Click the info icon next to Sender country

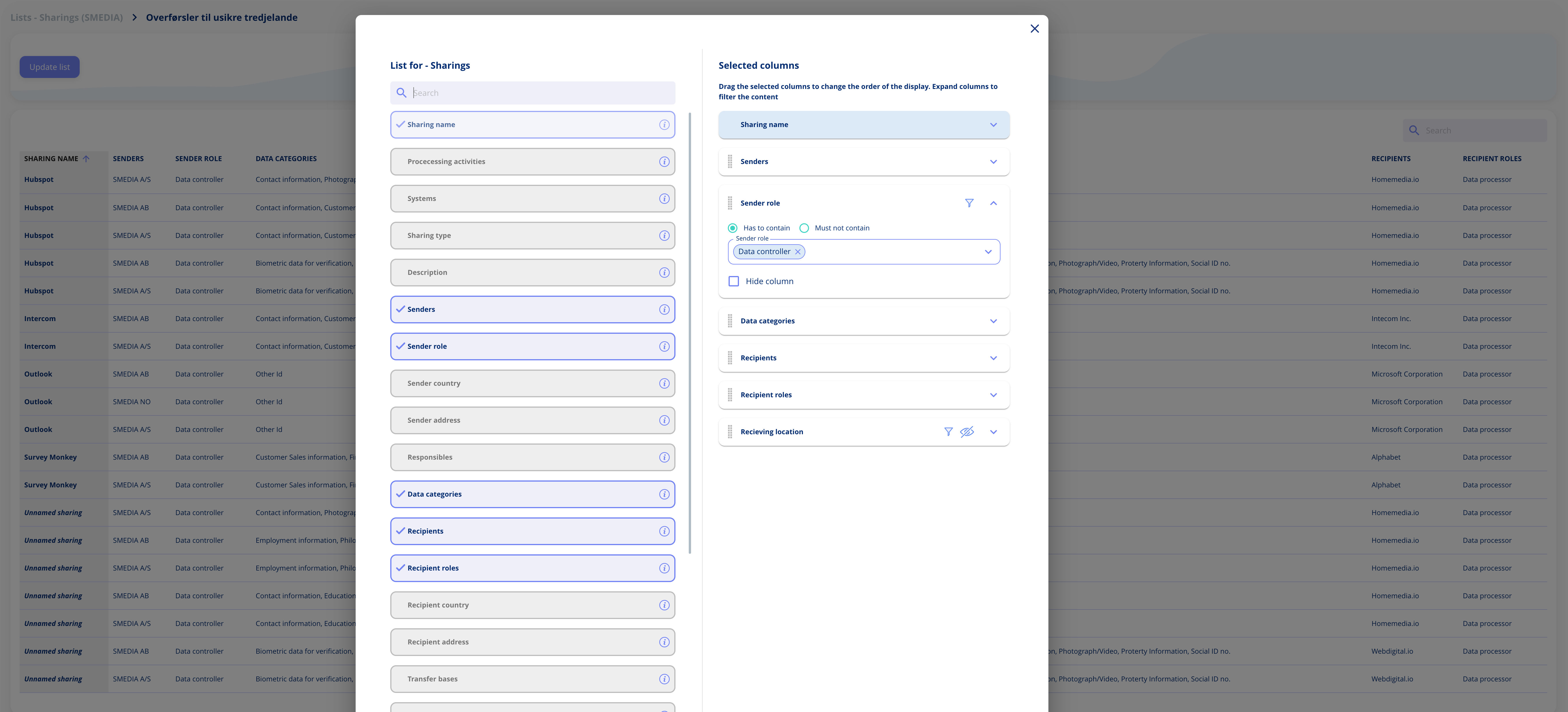(664, 382)
